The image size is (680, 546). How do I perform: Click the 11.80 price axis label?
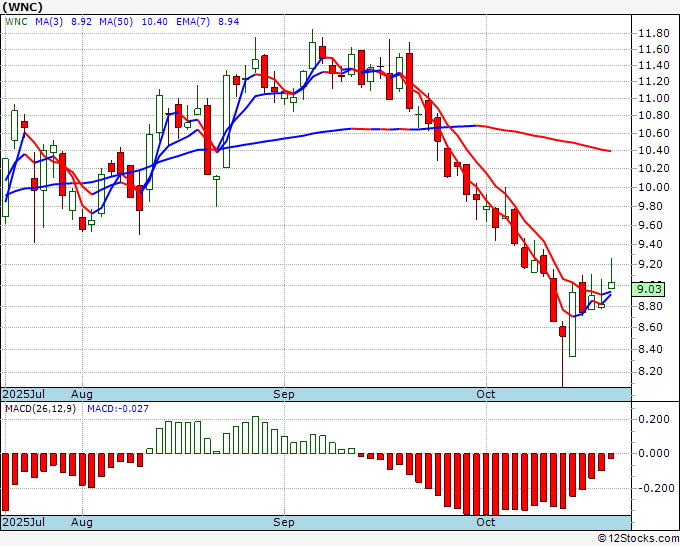654,33
